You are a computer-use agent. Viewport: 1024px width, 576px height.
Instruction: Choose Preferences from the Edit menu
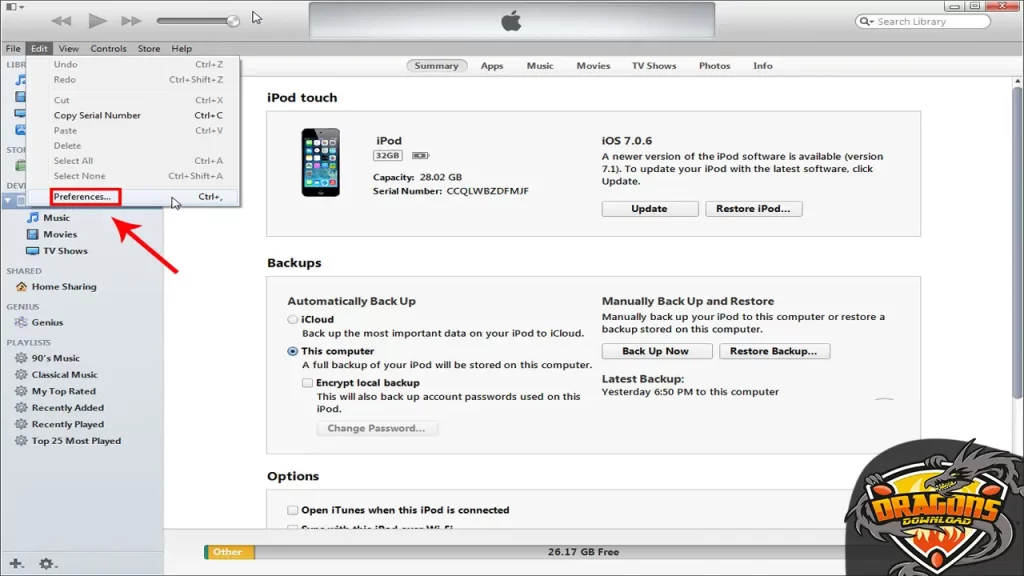click(83, 196)
